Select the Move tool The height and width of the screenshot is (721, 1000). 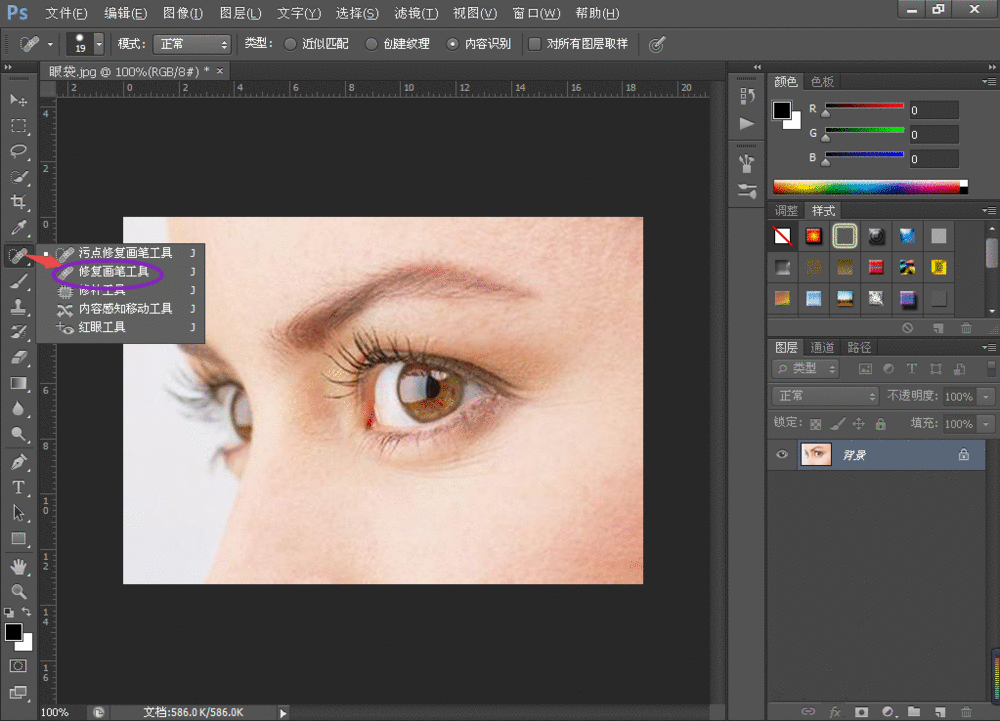tap(18, 100)
